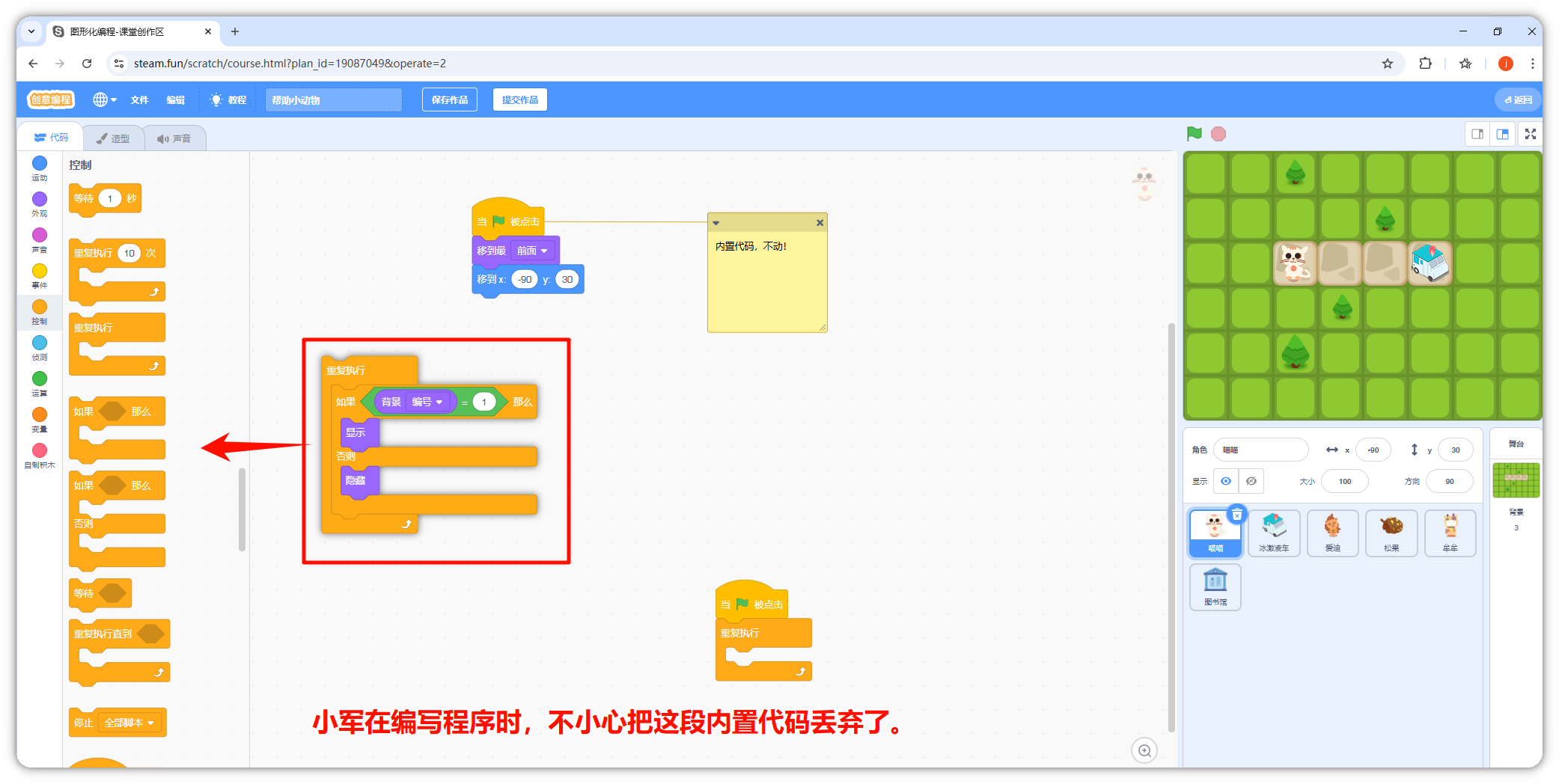This screenshot has height=784, width=1559.
Task: Open the 教程 tutorials
Action: point(228,99)
